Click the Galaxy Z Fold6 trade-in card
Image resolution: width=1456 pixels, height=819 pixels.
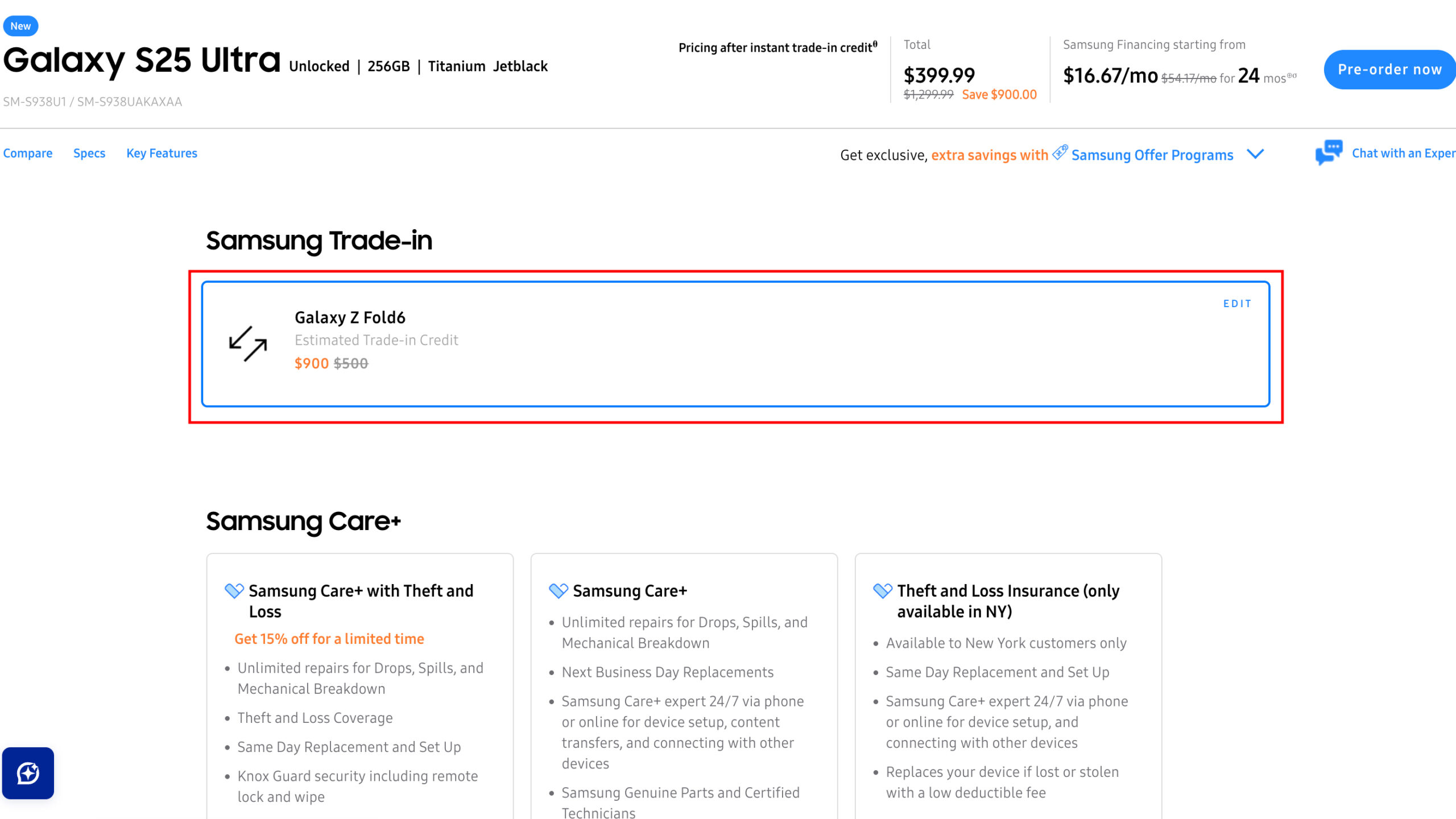(735, 345)
